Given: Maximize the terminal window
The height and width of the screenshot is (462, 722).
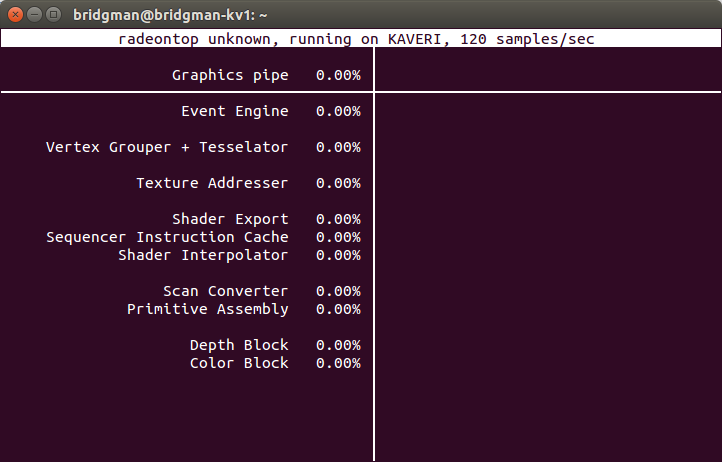Looking at the screenshot, I should coord(53,15).
